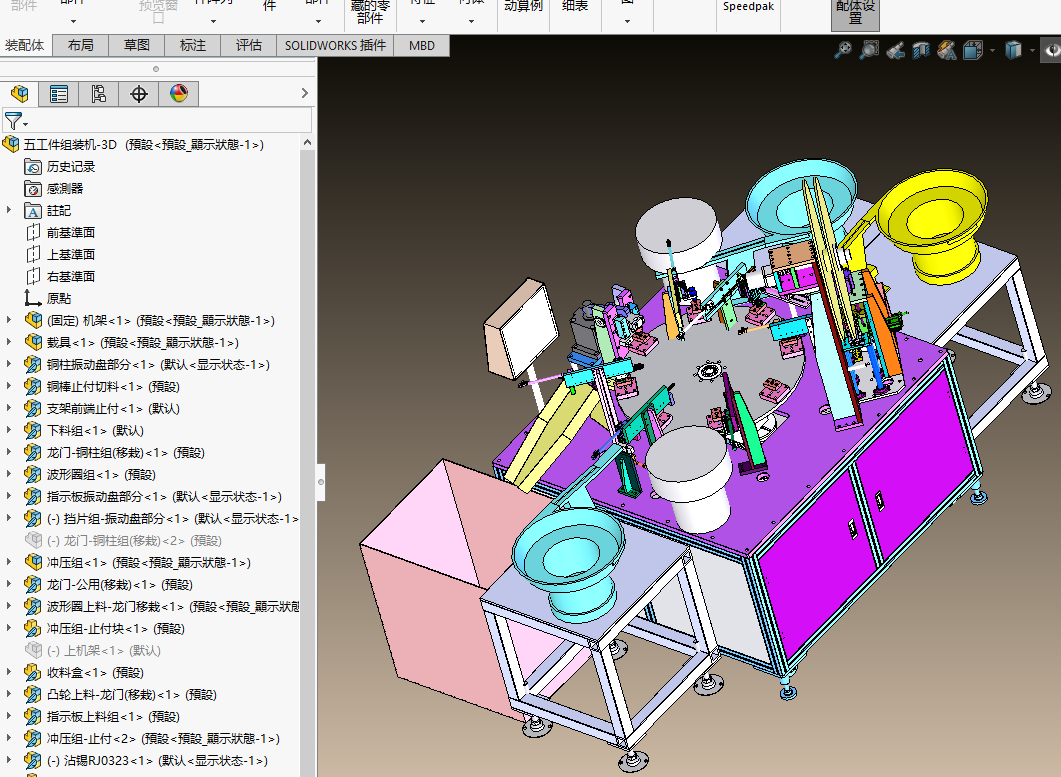Click the Section View icon

tap(921, 49)
